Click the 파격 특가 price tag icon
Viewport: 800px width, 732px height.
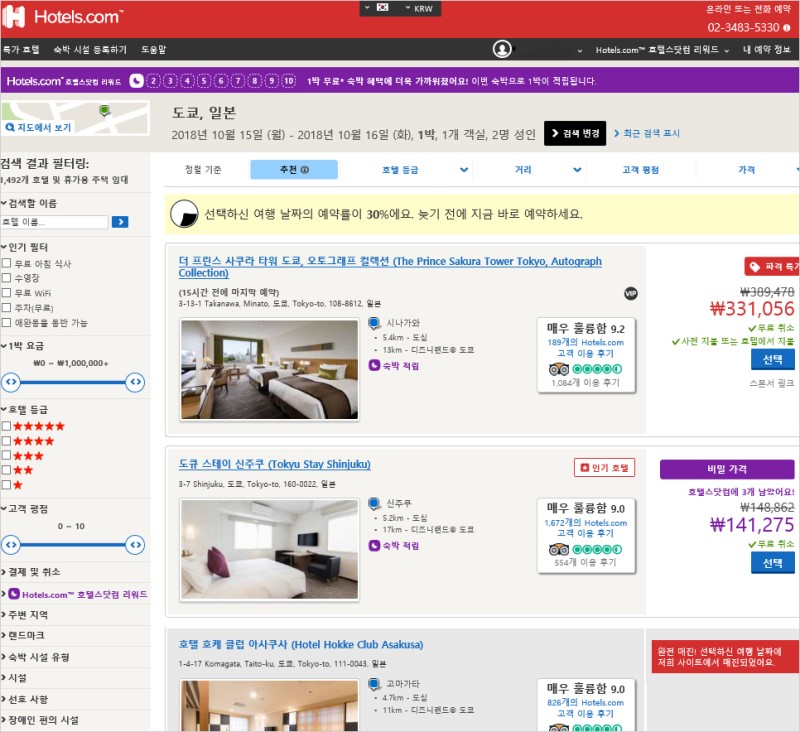[754, 266]
